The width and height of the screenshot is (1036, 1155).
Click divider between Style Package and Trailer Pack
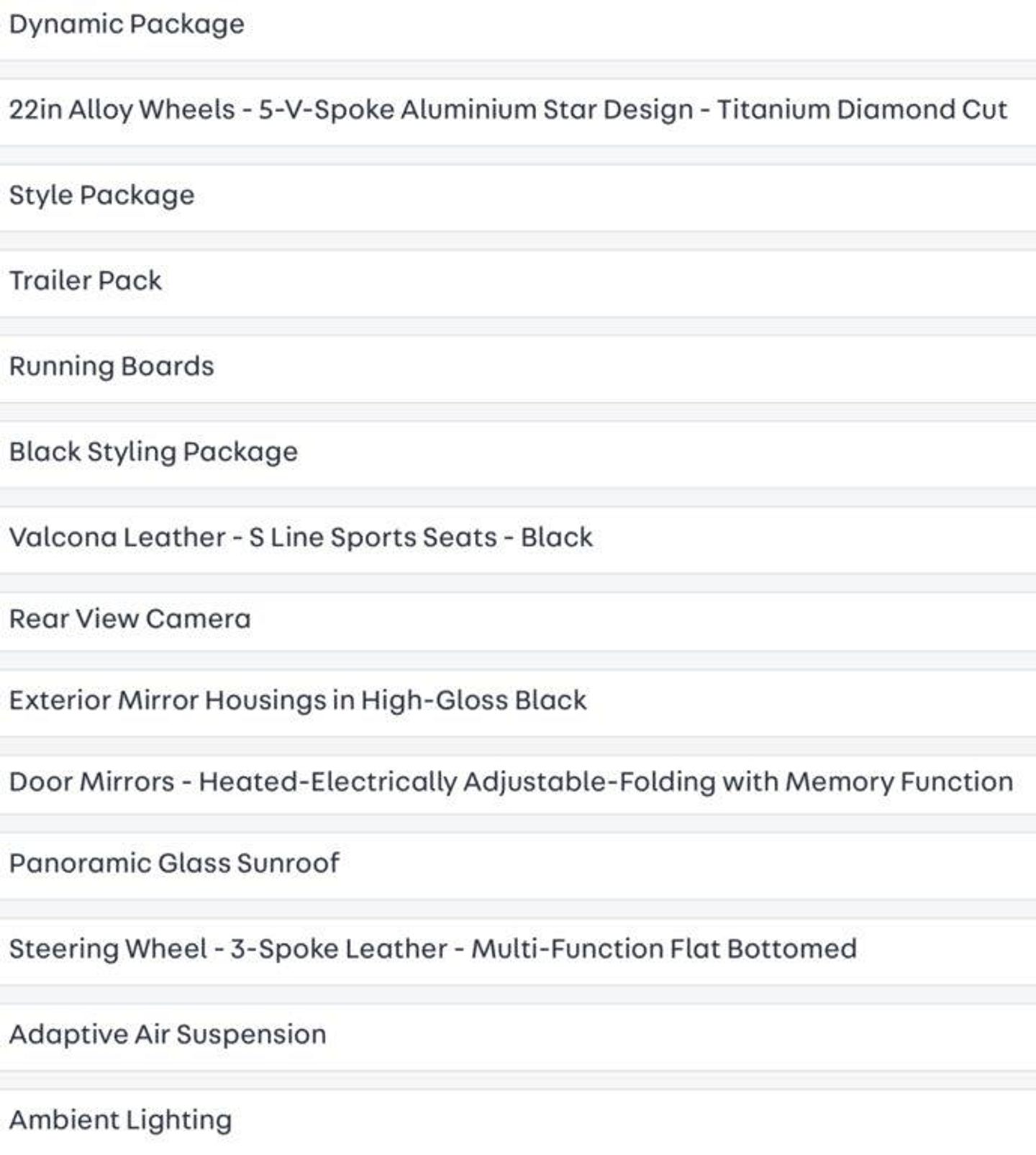[x=518, y=241]
